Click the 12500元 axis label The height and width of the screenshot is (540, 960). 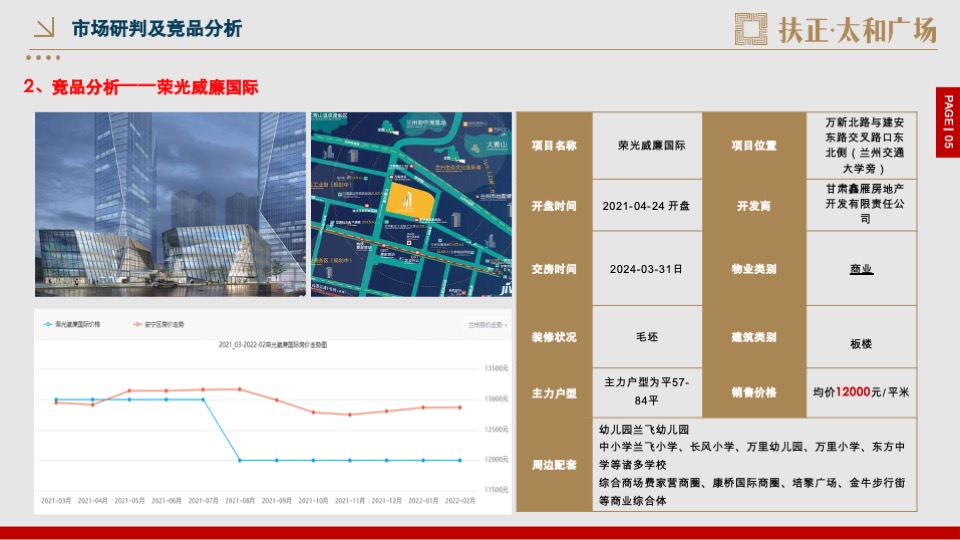496,429
